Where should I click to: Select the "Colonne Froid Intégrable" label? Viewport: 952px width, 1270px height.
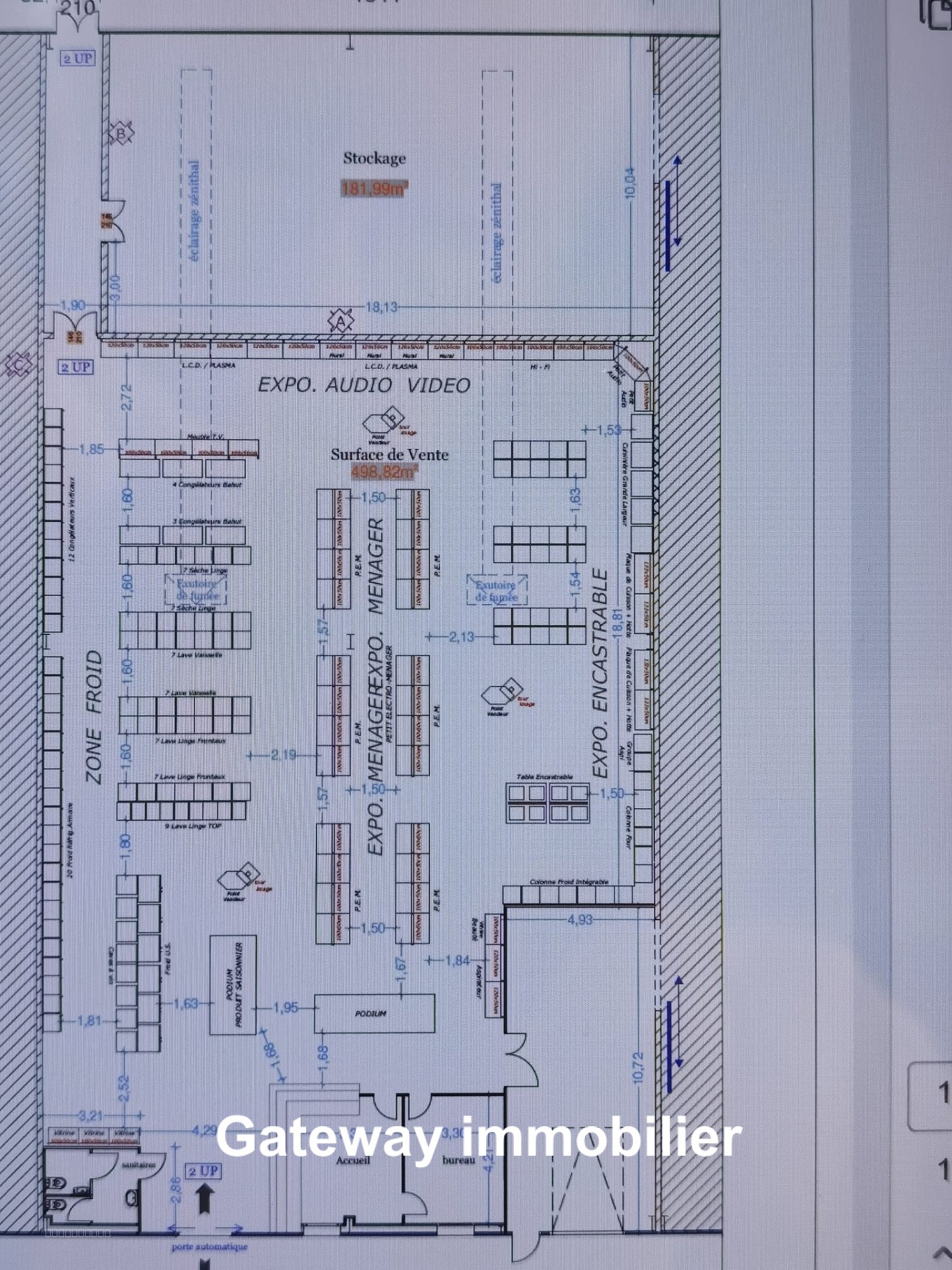click(569, 882)
